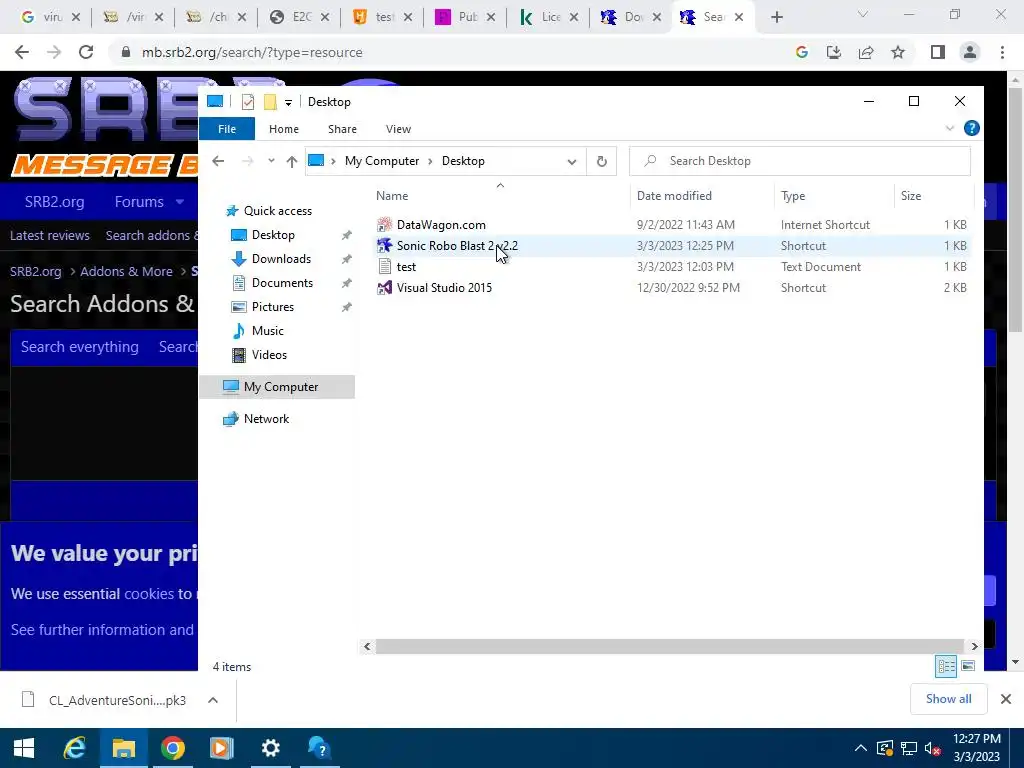Open the address bar history dropdown
This screenshot has width=1024, height=768.
pos(571,161)
